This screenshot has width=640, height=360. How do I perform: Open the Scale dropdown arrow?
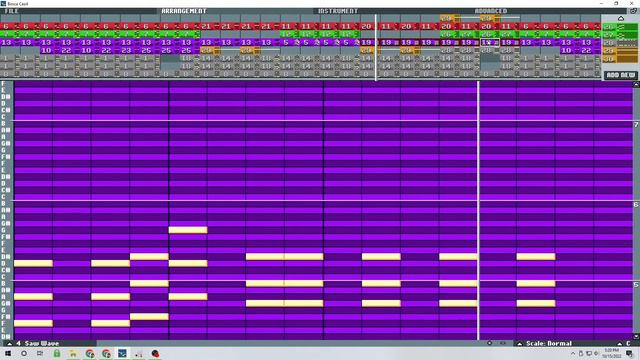pos(520,344)
